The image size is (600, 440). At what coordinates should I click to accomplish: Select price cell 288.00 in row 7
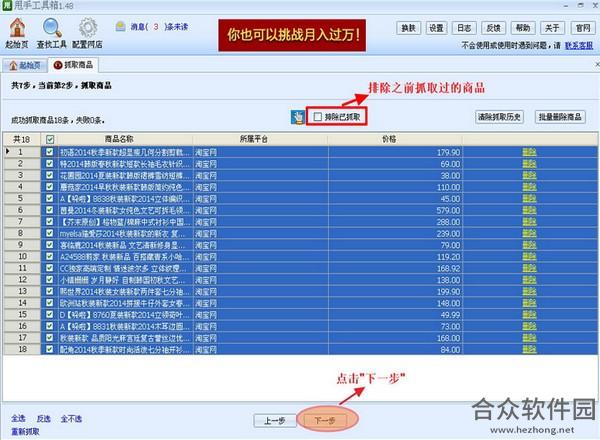395,222
